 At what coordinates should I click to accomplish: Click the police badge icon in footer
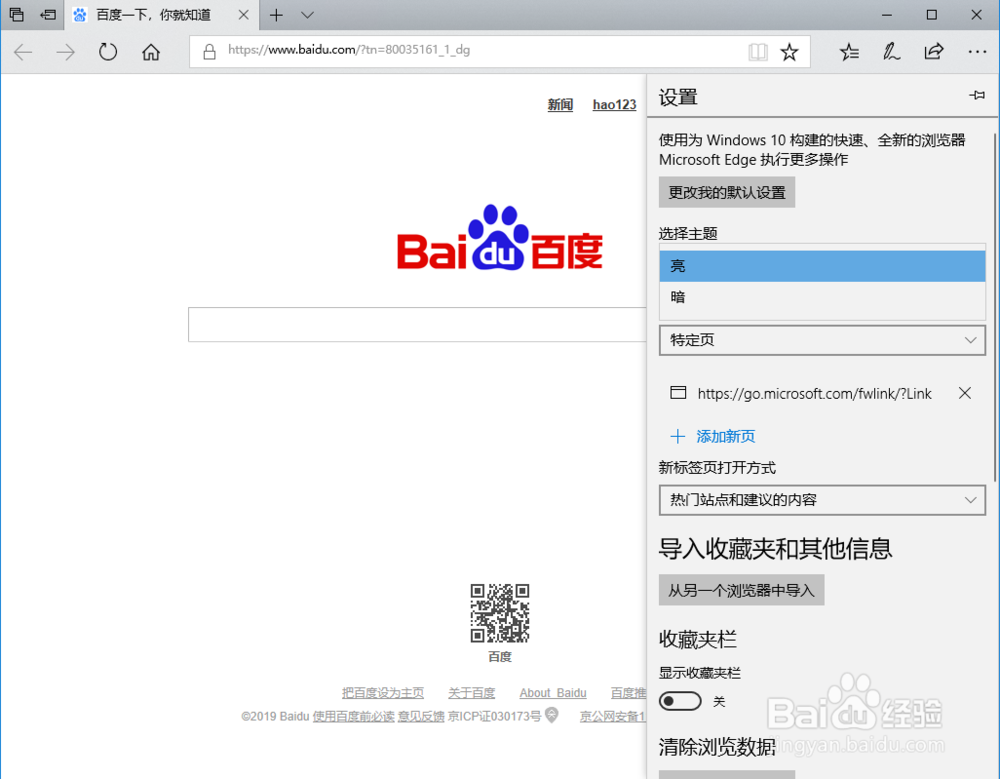(552, 715)
